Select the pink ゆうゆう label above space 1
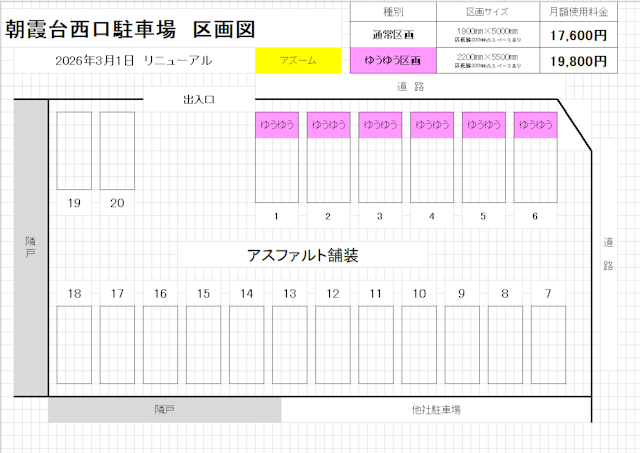This screenshot has height=453, width=640. (x=275, y=125)
